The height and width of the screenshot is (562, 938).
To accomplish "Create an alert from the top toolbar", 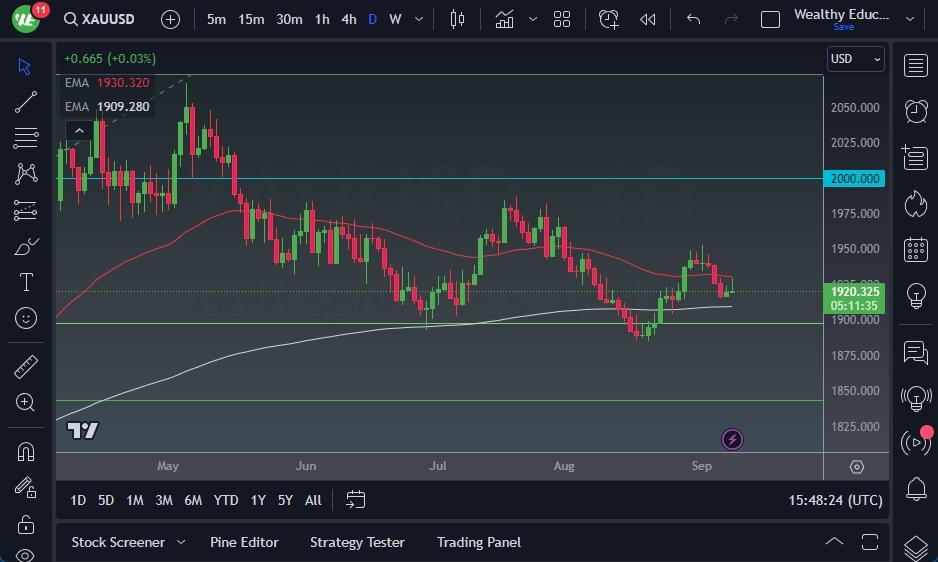I will pos(609,19).
